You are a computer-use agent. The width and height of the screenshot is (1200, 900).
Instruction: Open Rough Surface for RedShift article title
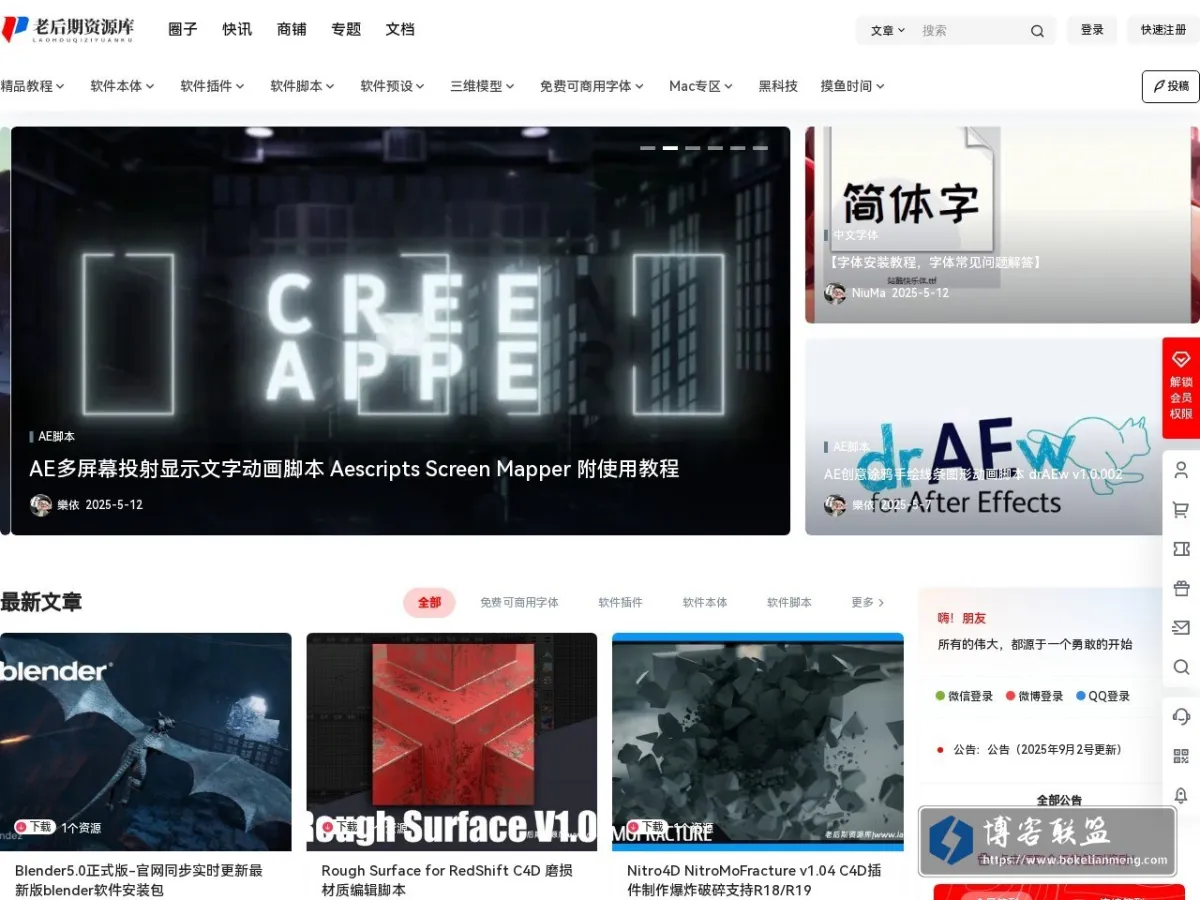tap(447, 880)
